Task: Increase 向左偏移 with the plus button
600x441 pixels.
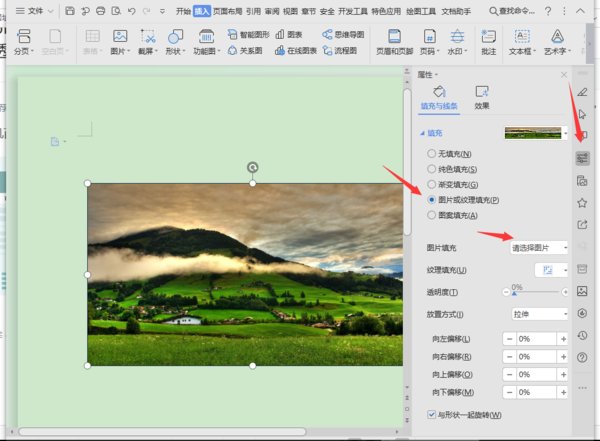Action: (x=563, y=339)
